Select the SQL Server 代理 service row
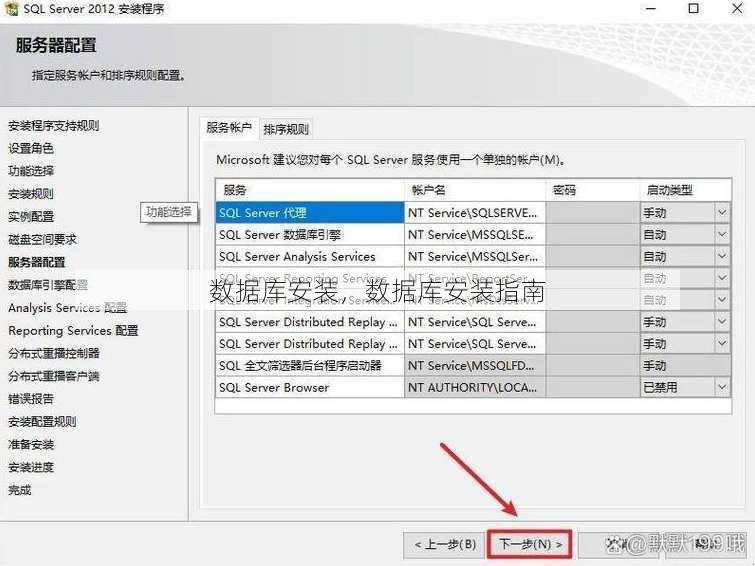This screenshot has width=755, height=566. pos(310,212)
